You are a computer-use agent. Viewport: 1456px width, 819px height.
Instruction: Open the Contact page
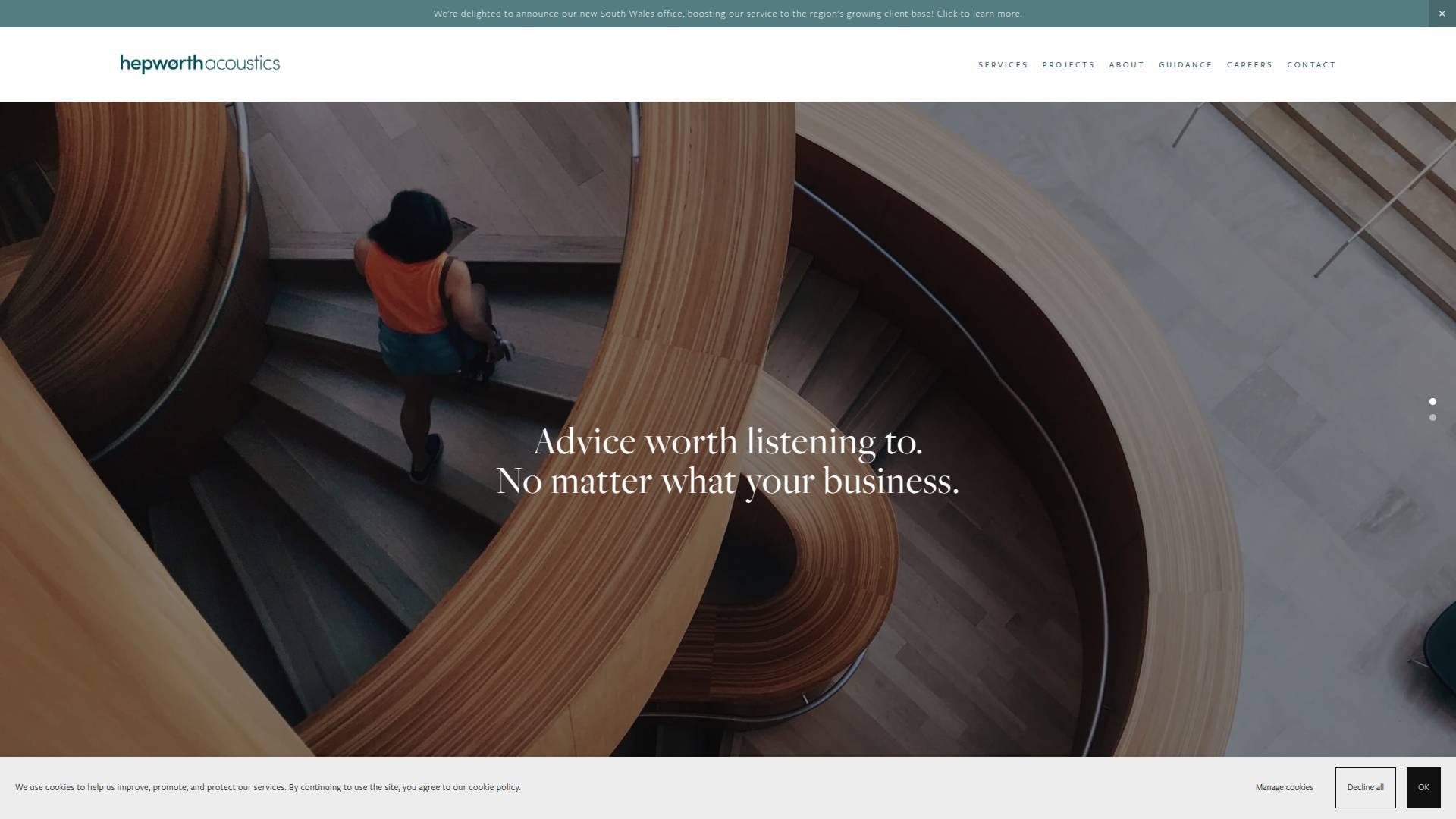point(1311,65)
